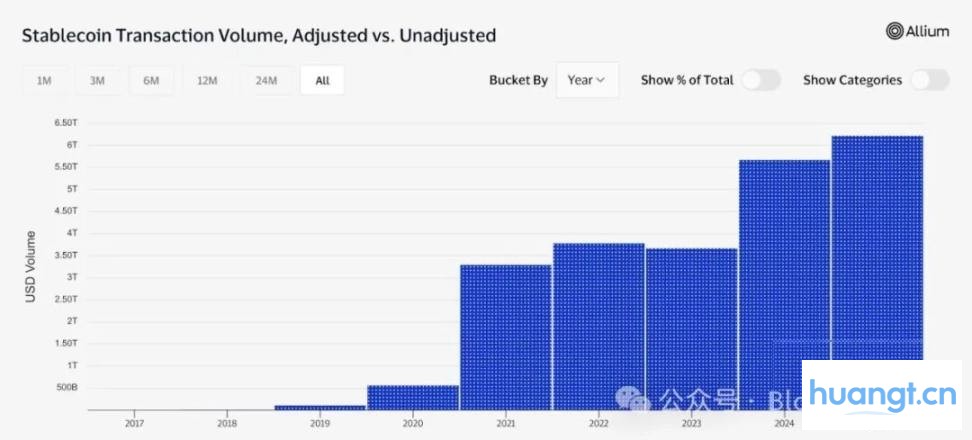Click the chart title text
Image resolution: width=972 pixels, height=440 pixels.
[x=259, y=35]
